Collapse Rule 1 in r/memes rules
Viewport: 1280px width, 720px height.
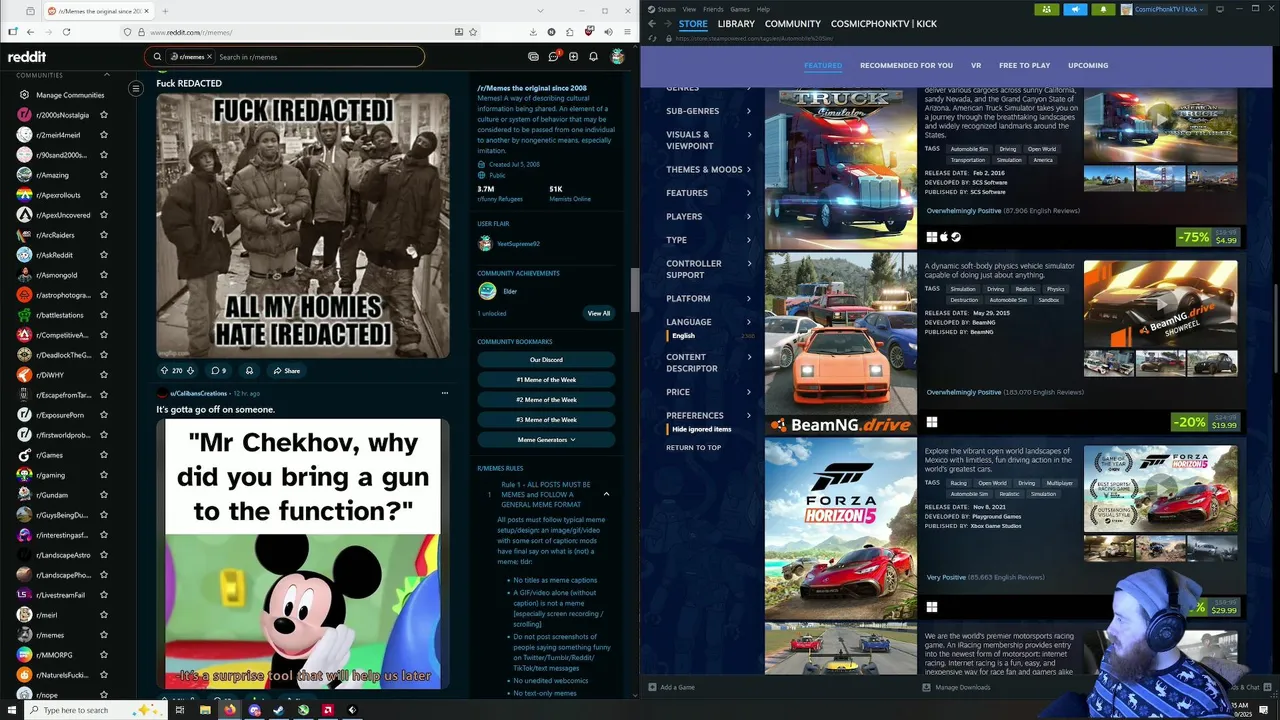[x=606, y=494]
